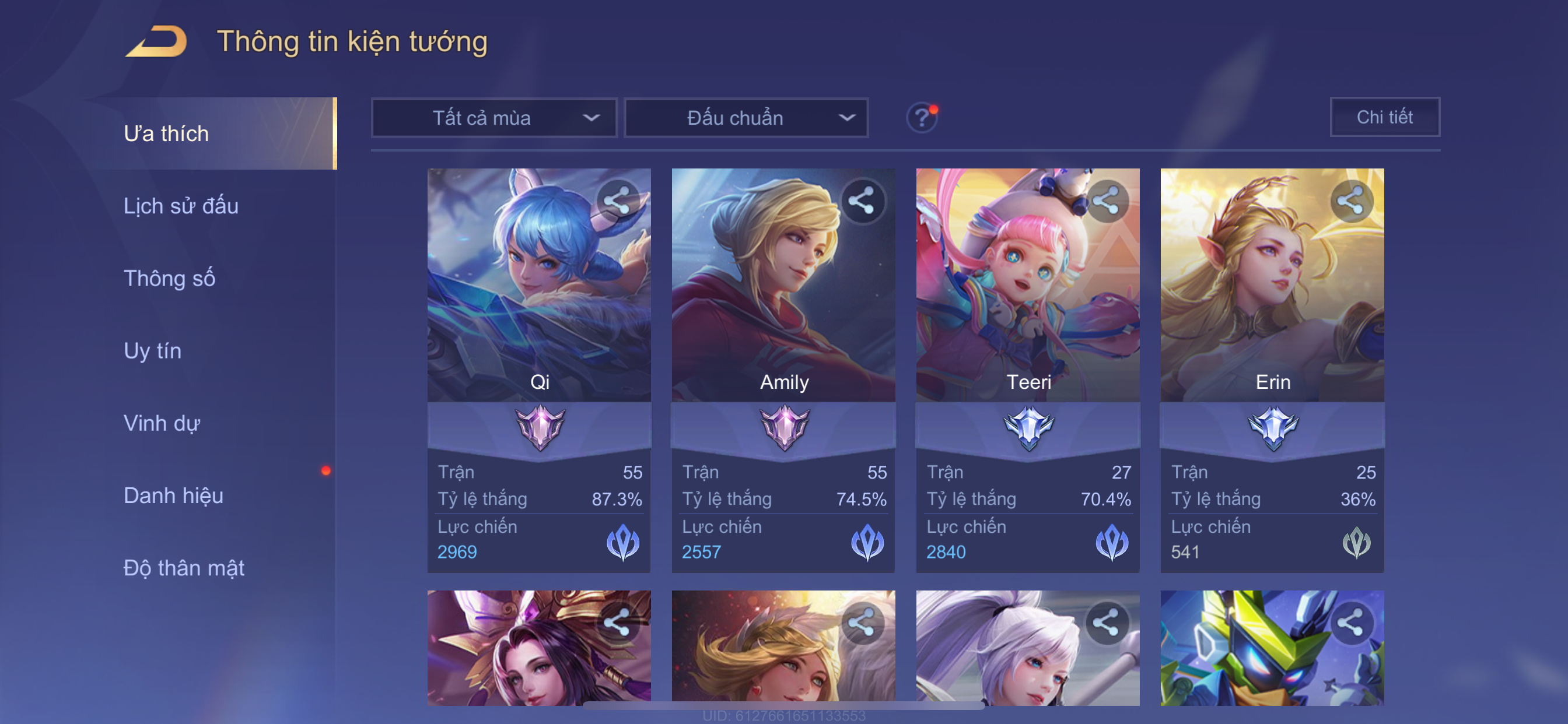Viewport: 1568px width, 724px height.
Task: Click Amily's combat power flame icon
Action: [867, 542]
